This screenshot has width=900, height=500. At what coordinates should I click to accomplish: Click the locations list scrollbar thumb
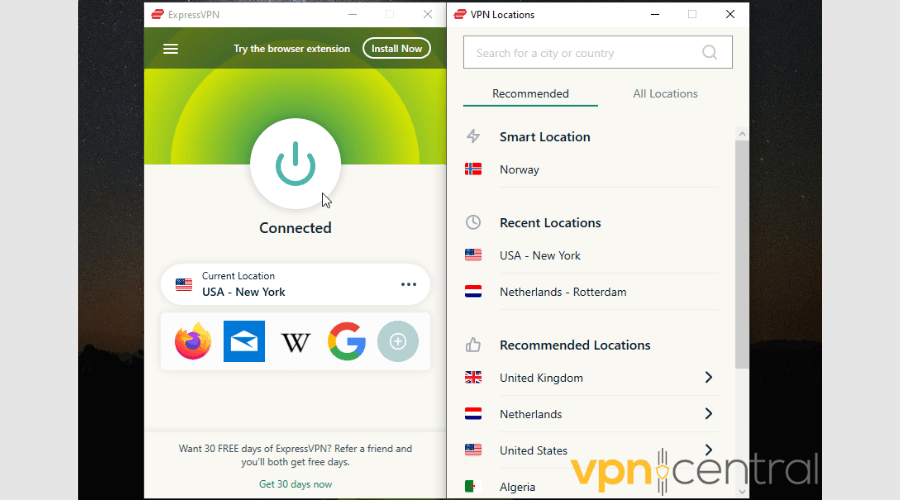[x=742, y=254]
